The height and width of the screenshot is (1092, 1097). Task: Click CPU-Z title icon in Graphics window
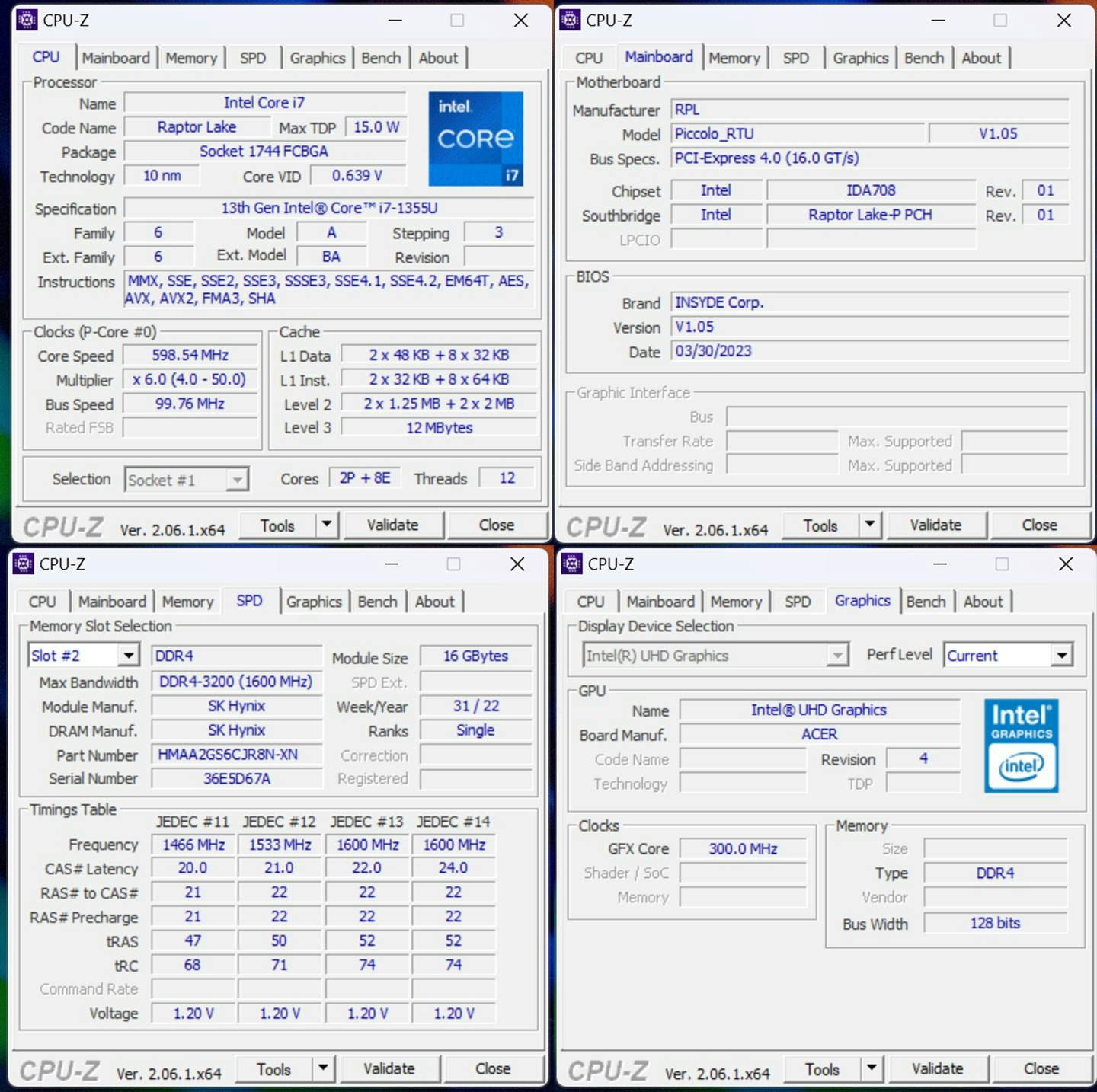[x=571, y=564]
